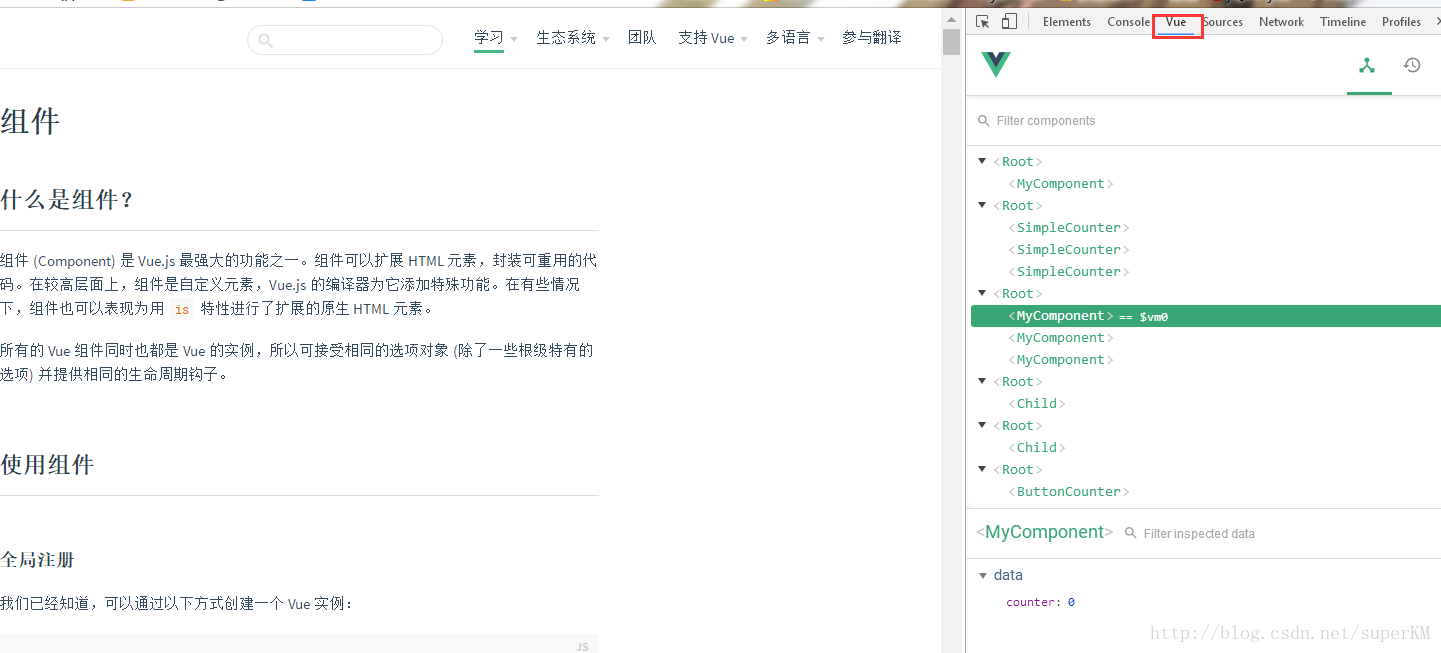Switch to the Console tab
1441x653 pixels.
[x=1128, y=22]
